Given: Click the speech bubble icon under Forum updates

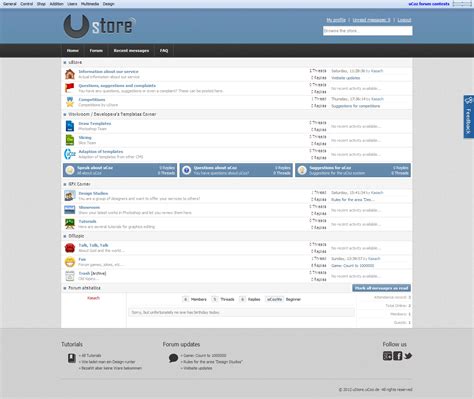Looking at the screenshot, I should (x=173, y=358).
